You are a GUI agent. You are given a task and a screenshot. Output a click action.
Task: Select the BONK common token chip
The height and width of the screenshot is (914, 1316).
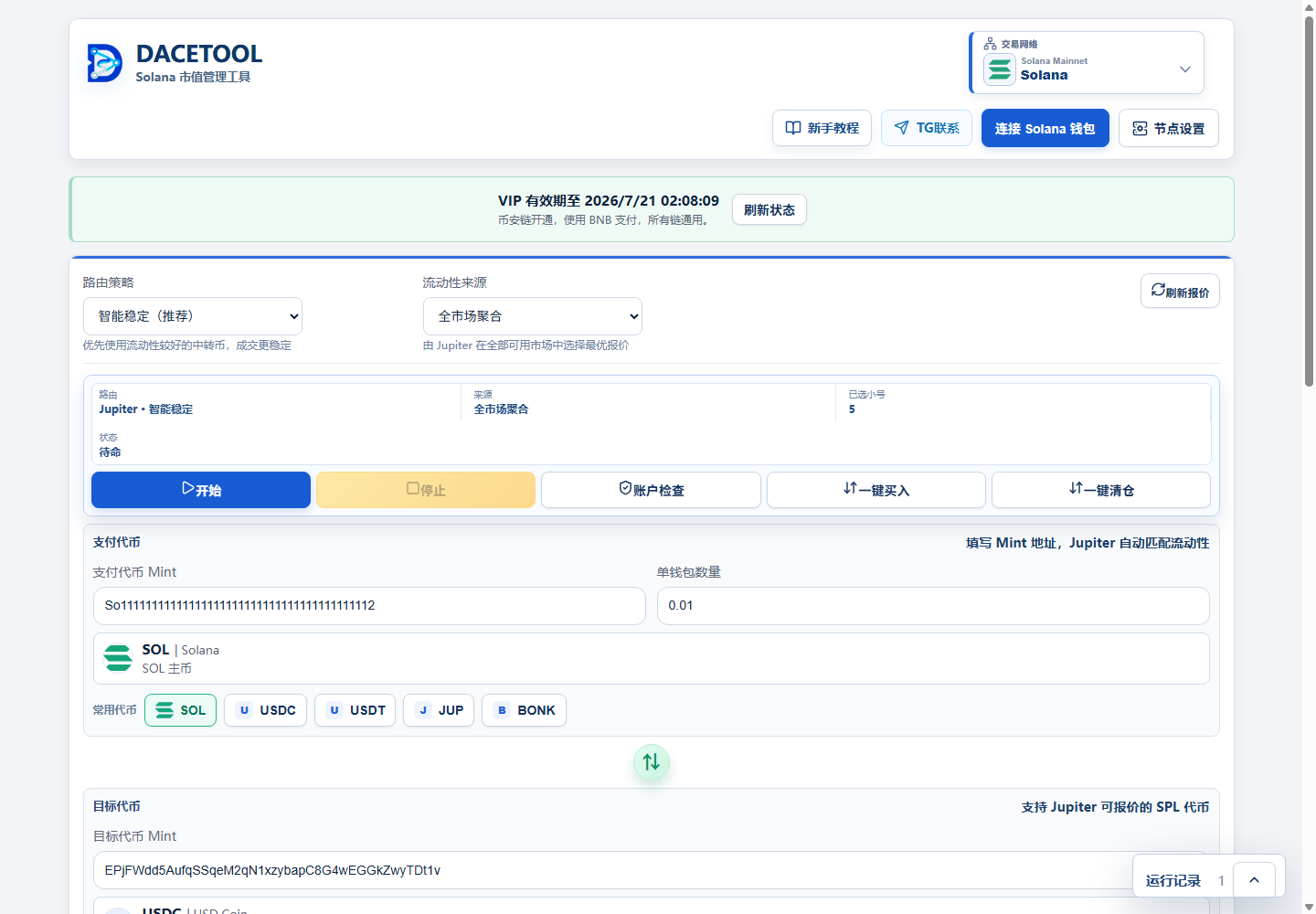(524, 710)
